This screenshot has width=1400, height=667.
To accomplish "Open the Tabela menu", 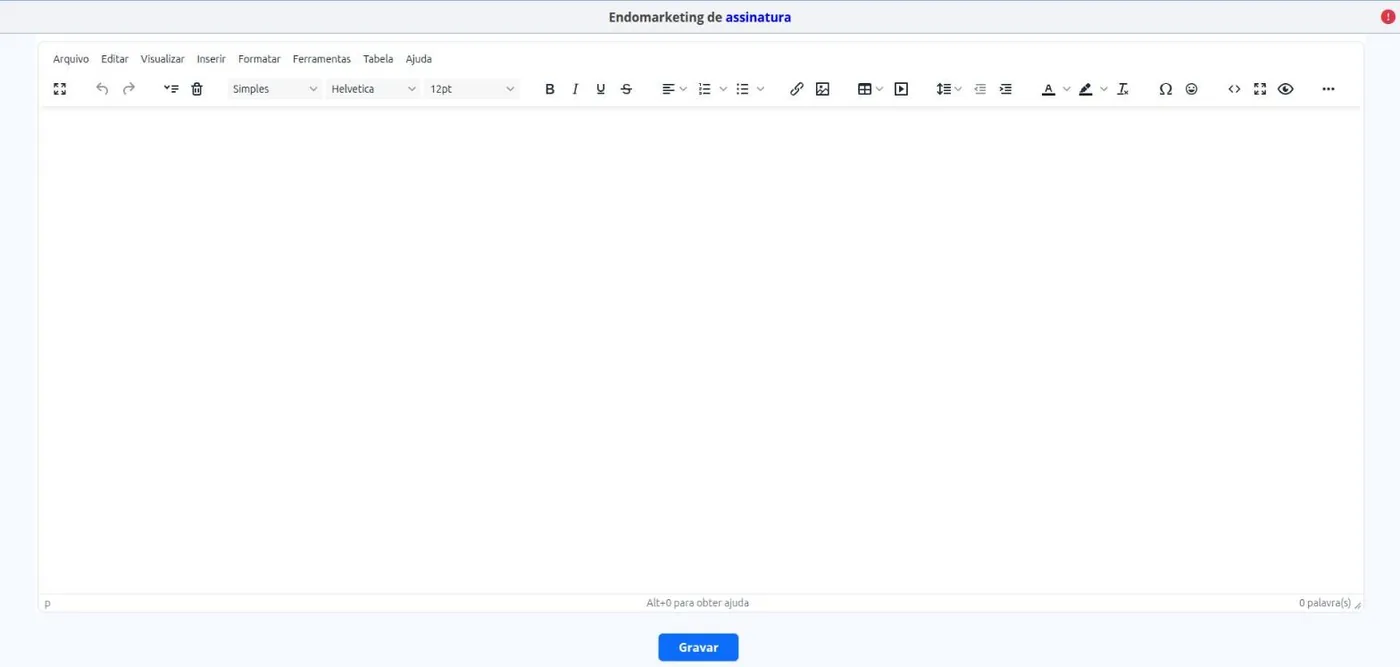I will click(378, 59).
